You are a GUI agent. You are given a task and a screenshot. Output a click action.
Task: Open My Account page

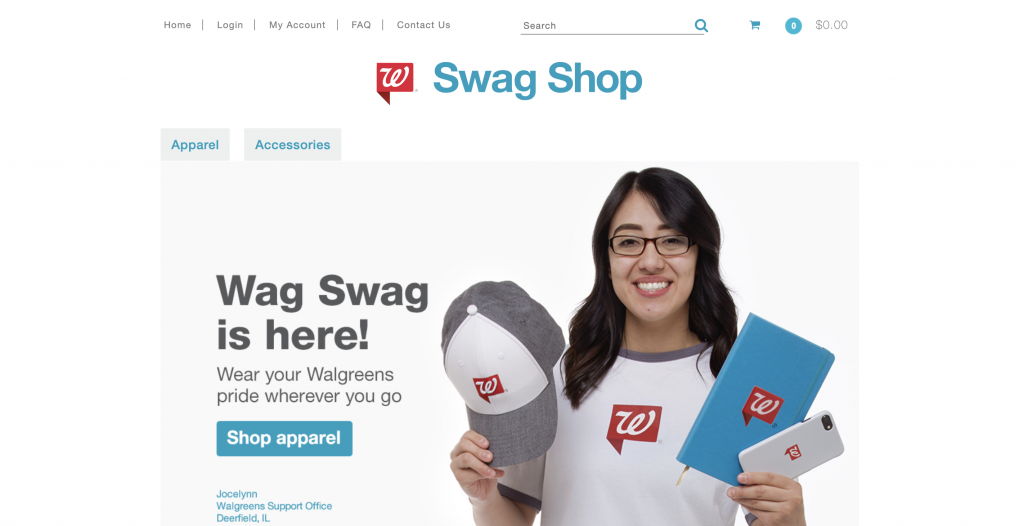point(297,25)
